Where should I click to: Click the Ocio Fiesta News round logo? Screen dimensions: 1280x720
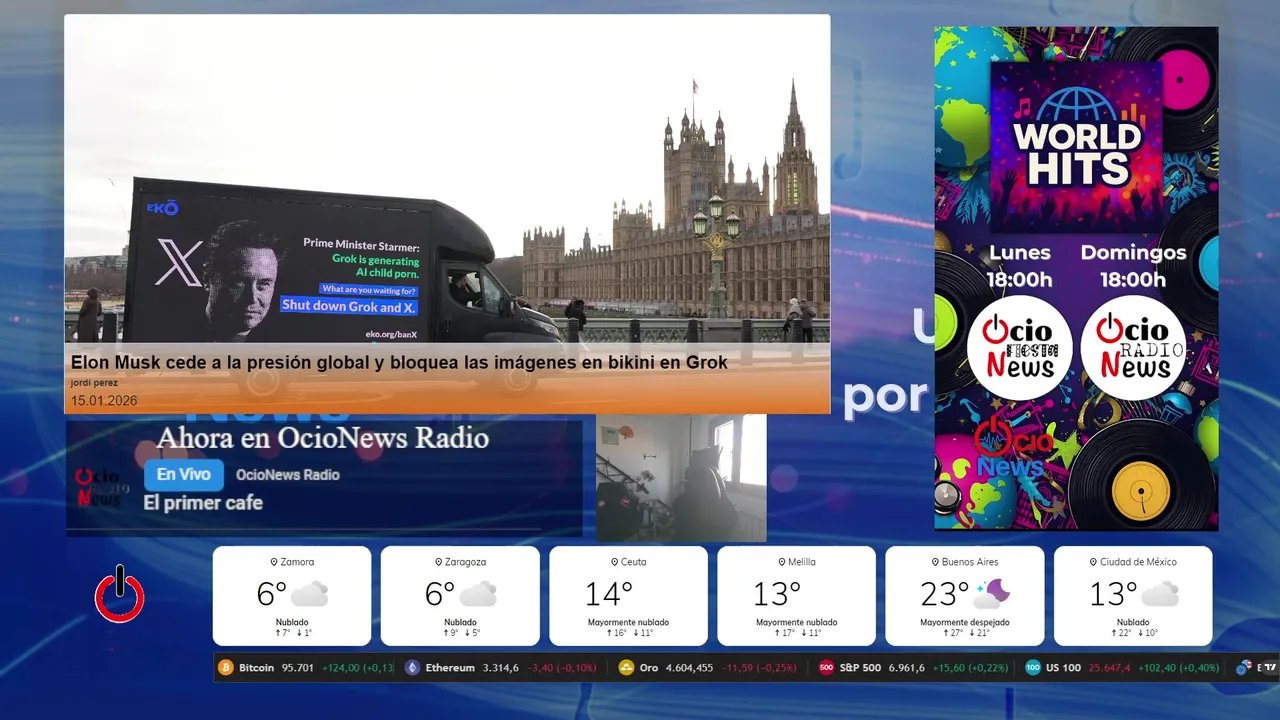pos(1019,348)
